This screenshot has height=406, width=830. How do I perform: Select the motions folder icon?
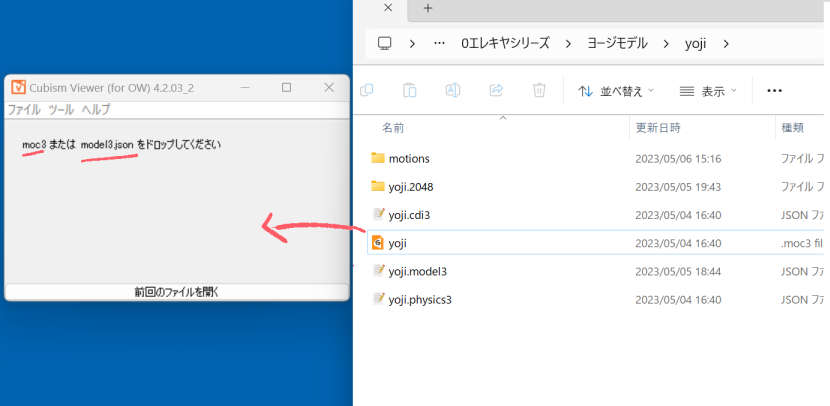pos(377,158)
